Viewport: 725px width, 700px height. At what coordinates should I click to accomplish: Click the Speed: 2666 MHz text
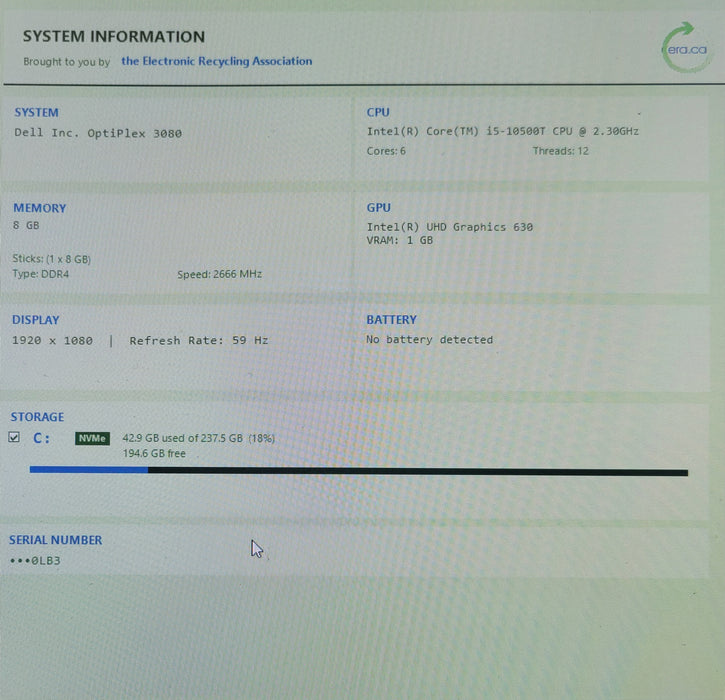tap(220, 274)
